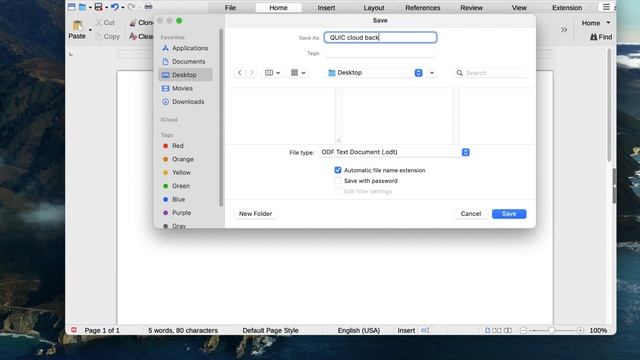Click the New Folder button
The image size is (640, 360).
(x=256, y=214)
